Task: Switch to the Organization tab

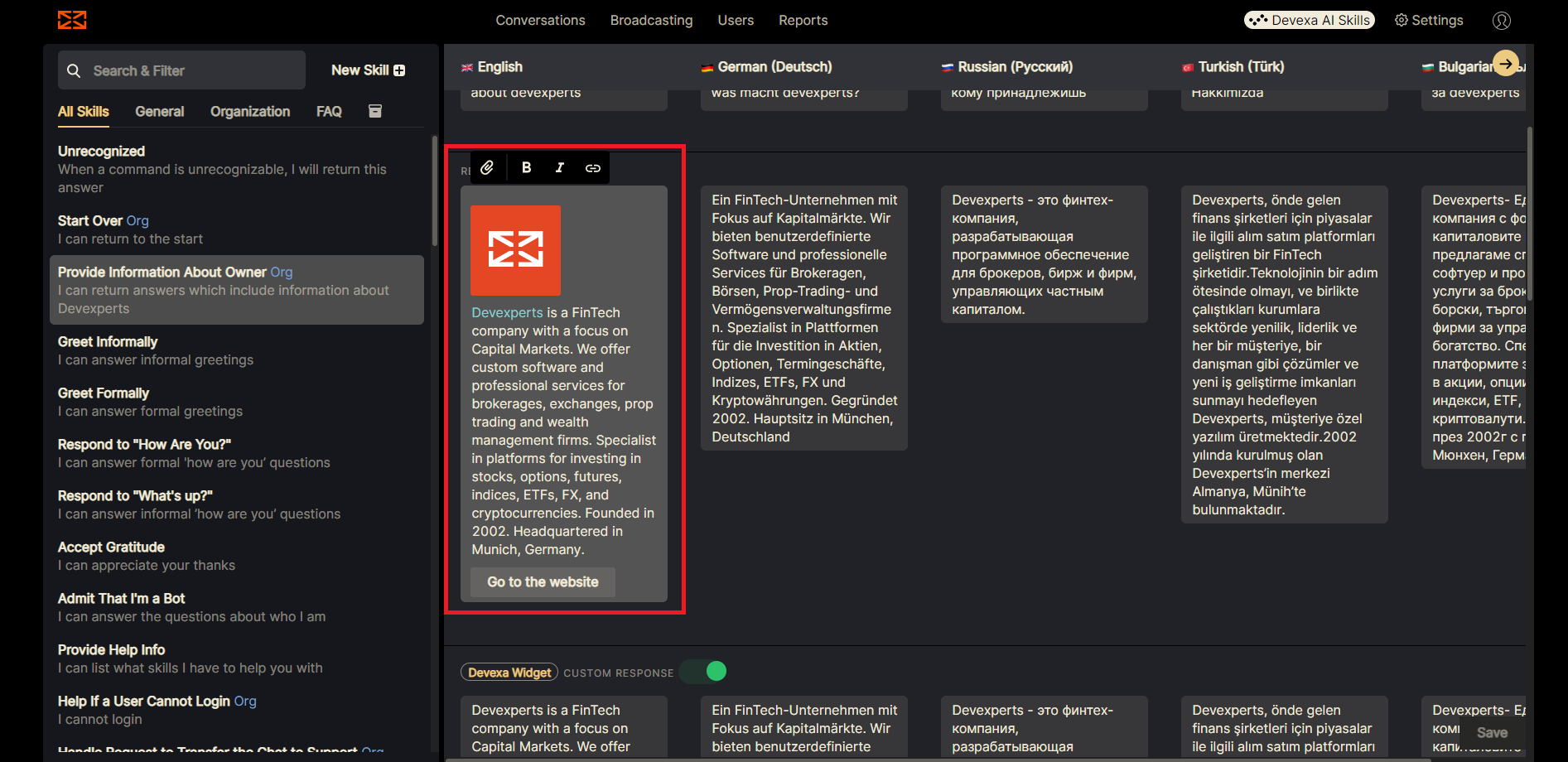Action: click(x=250, y=111)
